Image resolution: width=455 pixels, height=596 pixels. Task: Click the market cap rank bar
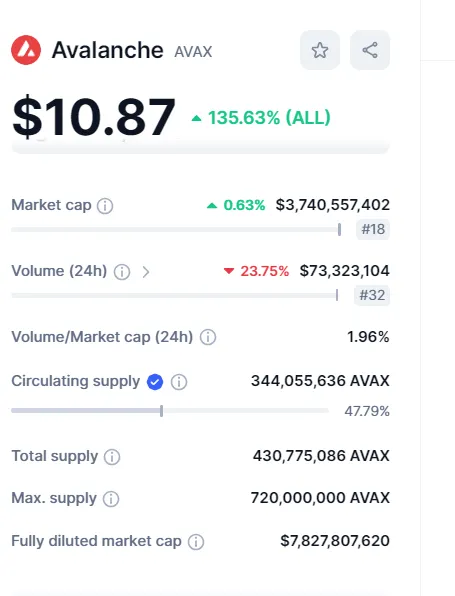tap(176, 230)
